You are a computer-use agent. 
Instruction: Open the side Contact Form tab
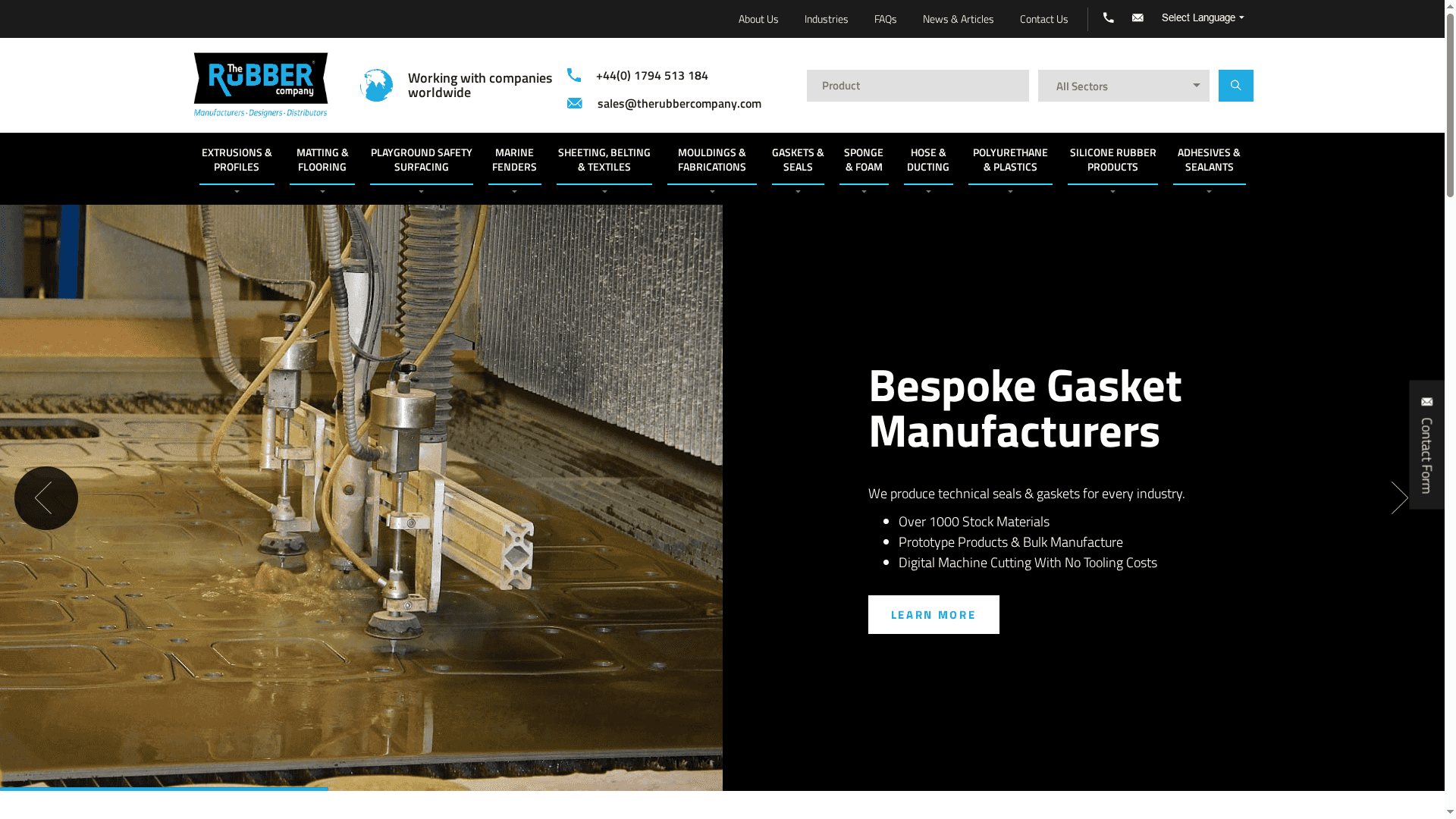coord(1426,444)
